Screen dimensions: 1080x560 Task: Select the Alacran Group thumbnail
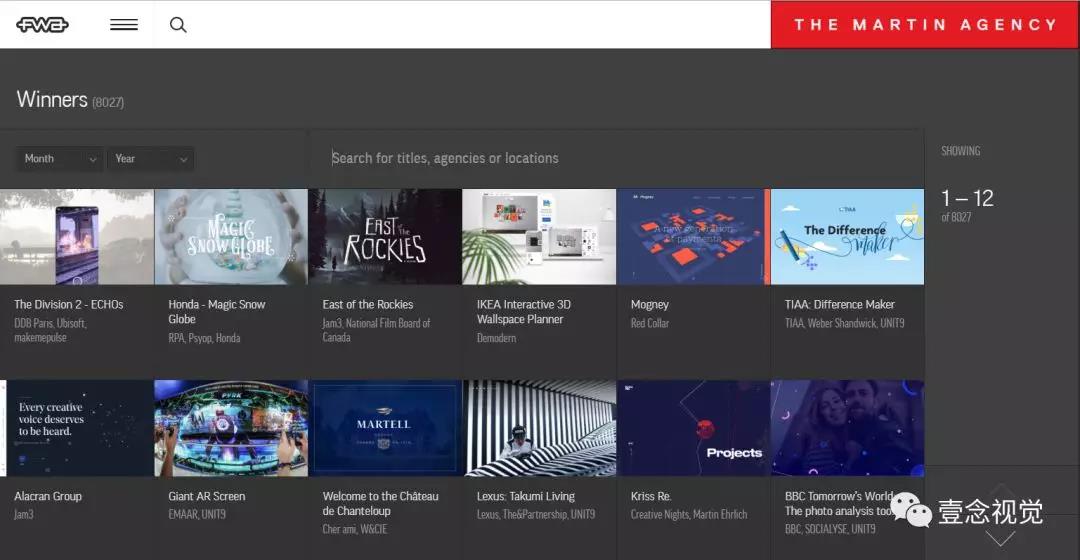(x=77, y=428)
